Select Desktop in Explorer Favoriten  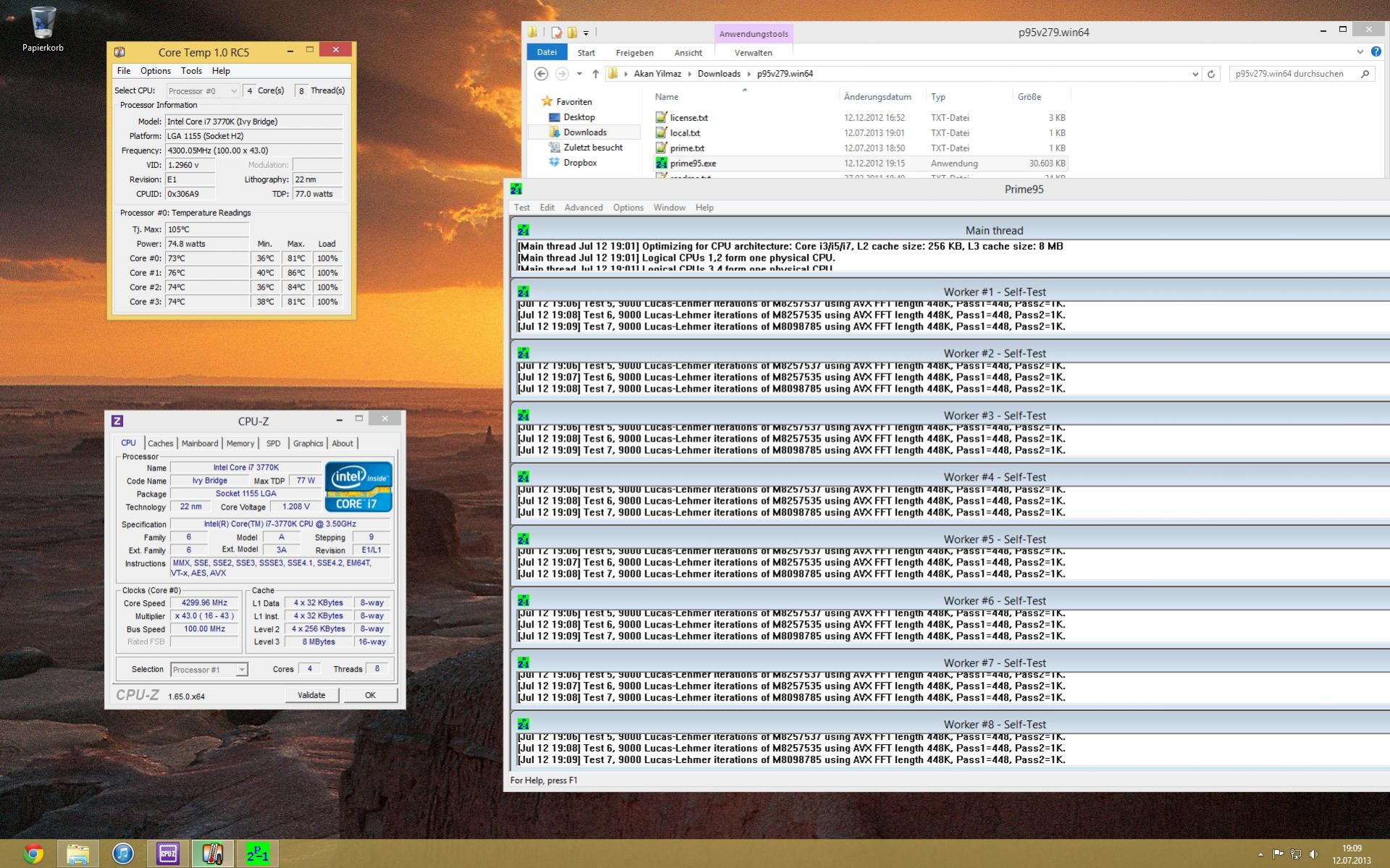[x=579, y=117]
